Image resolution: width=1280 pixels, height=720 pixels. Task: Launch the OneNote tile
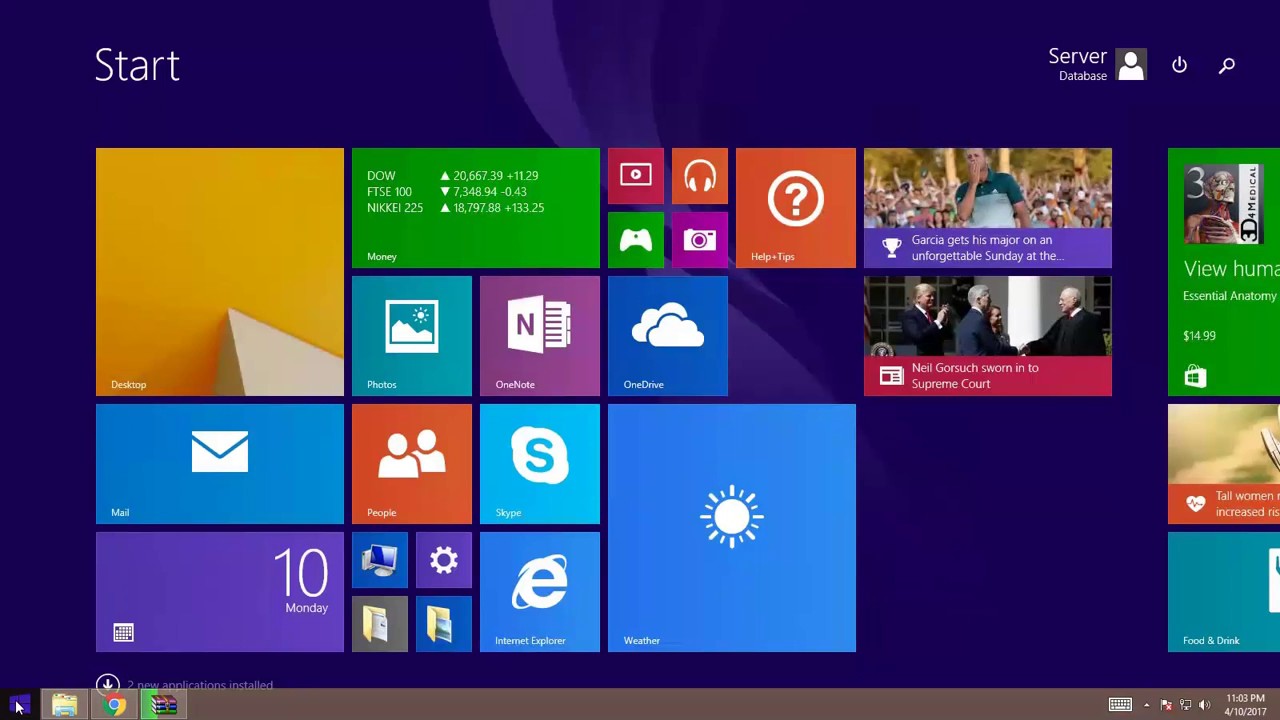click(x=540, y=336)
